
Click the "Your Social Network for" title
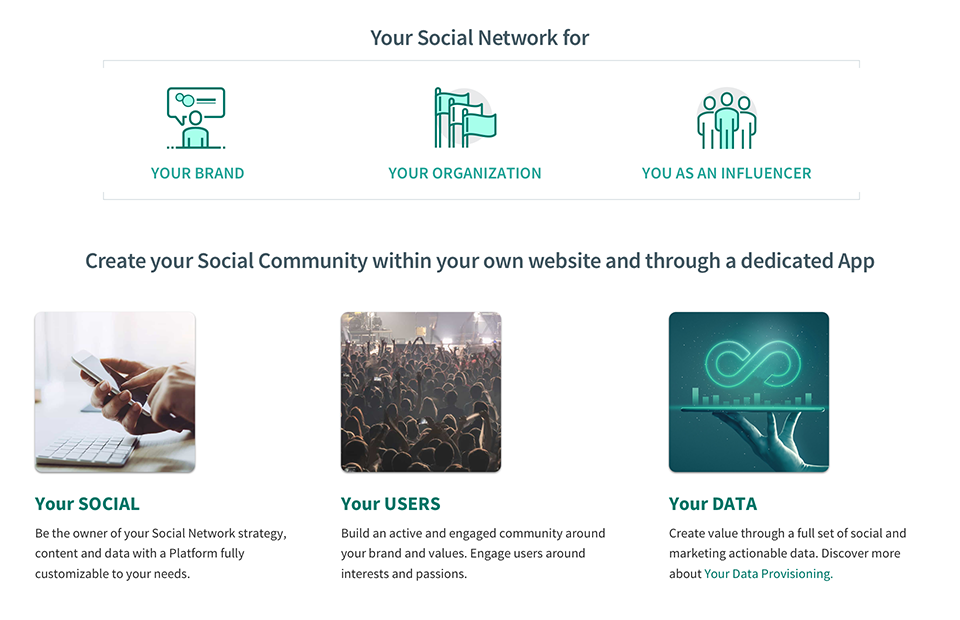[x=479, y=38]
